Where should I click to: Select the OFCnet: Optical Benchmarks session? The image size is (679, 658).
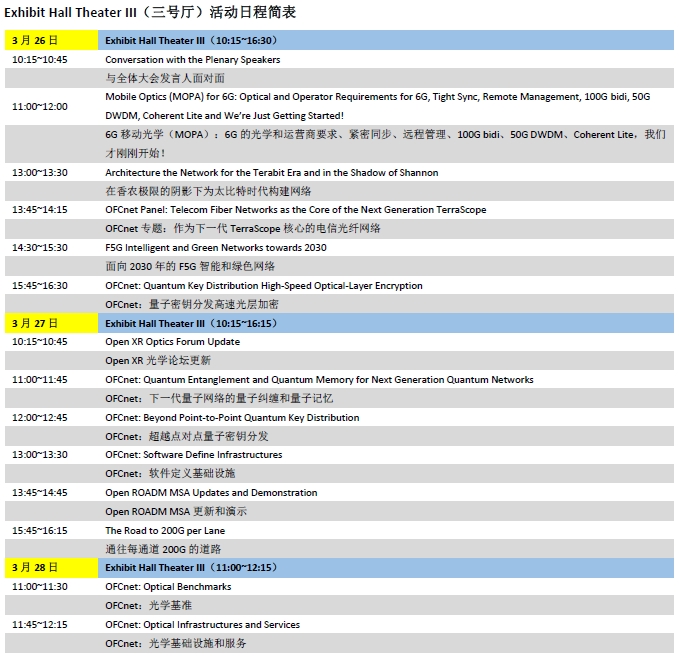pyautogui.click(x=168, y=587)
